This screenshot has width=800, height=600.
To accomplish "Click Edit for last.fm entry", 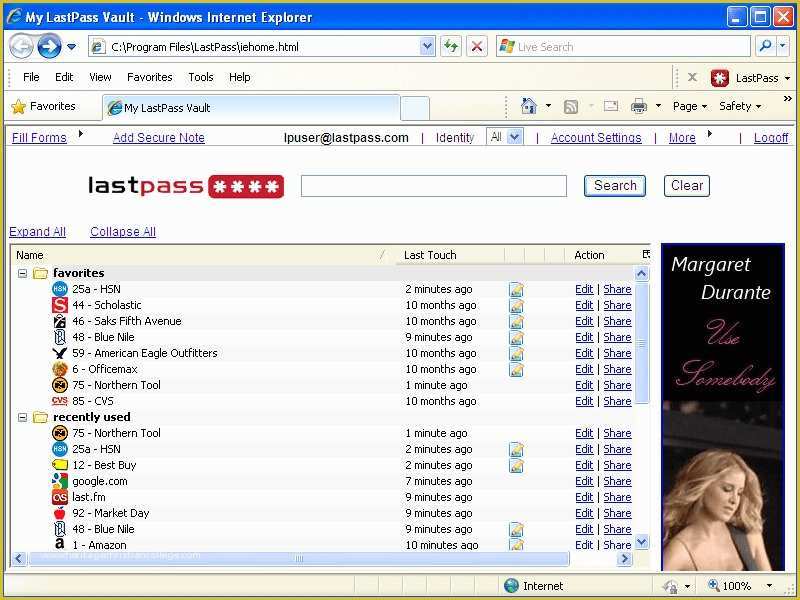I will click(584, 497).
